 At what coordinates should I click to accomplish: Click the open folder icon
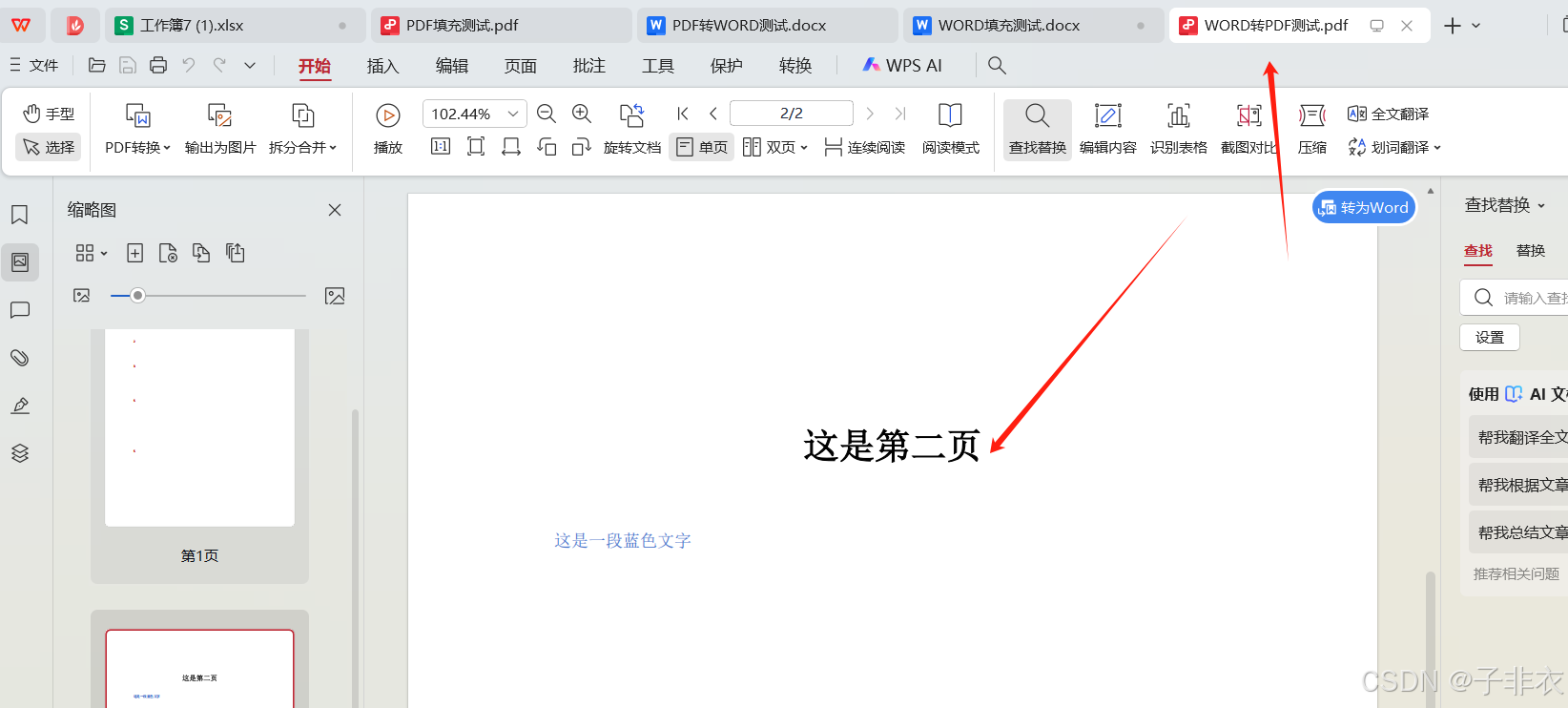tap(97, 65)
